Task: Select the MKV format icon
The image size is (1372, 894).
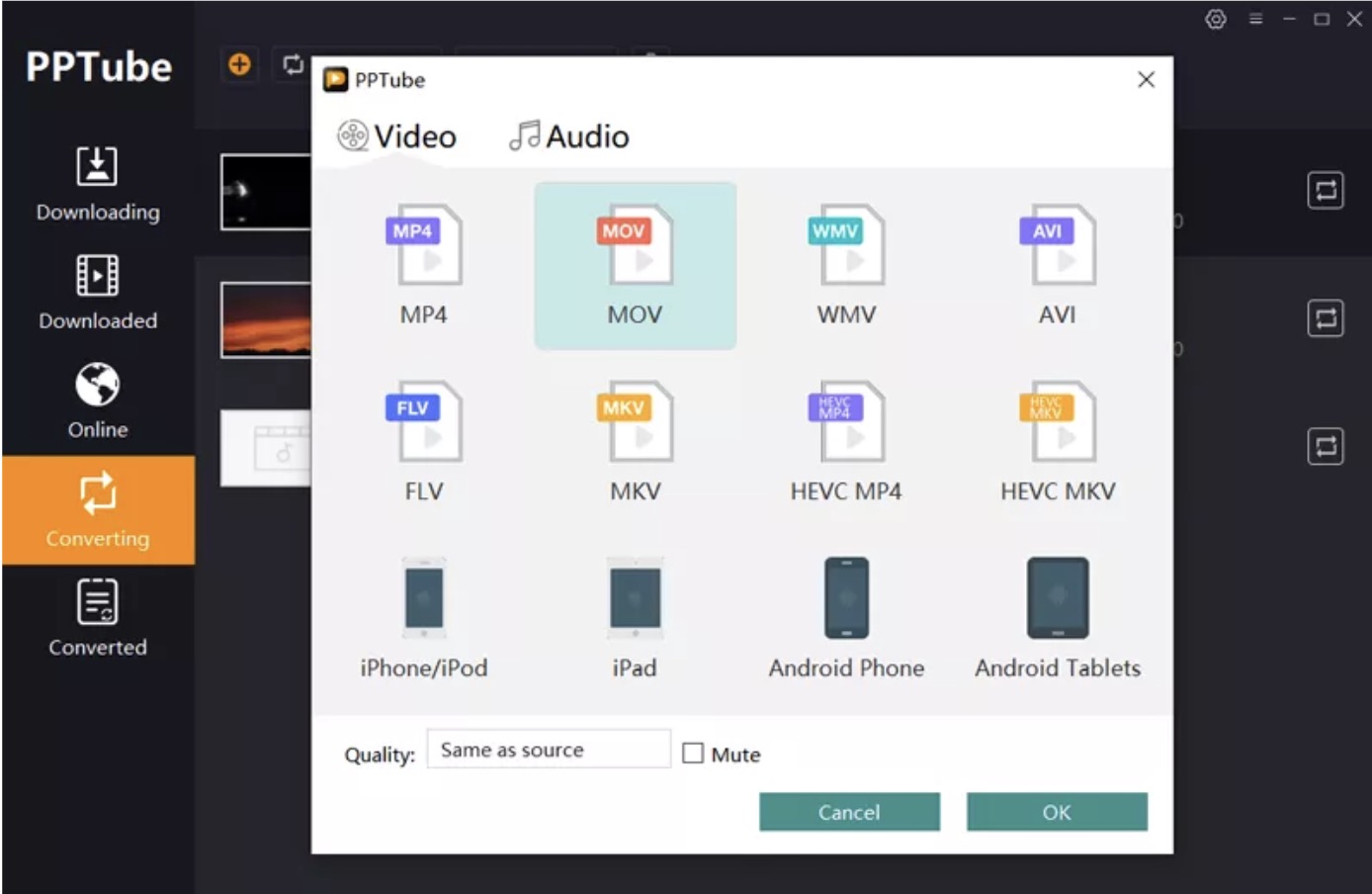Action: pos(635,421)
